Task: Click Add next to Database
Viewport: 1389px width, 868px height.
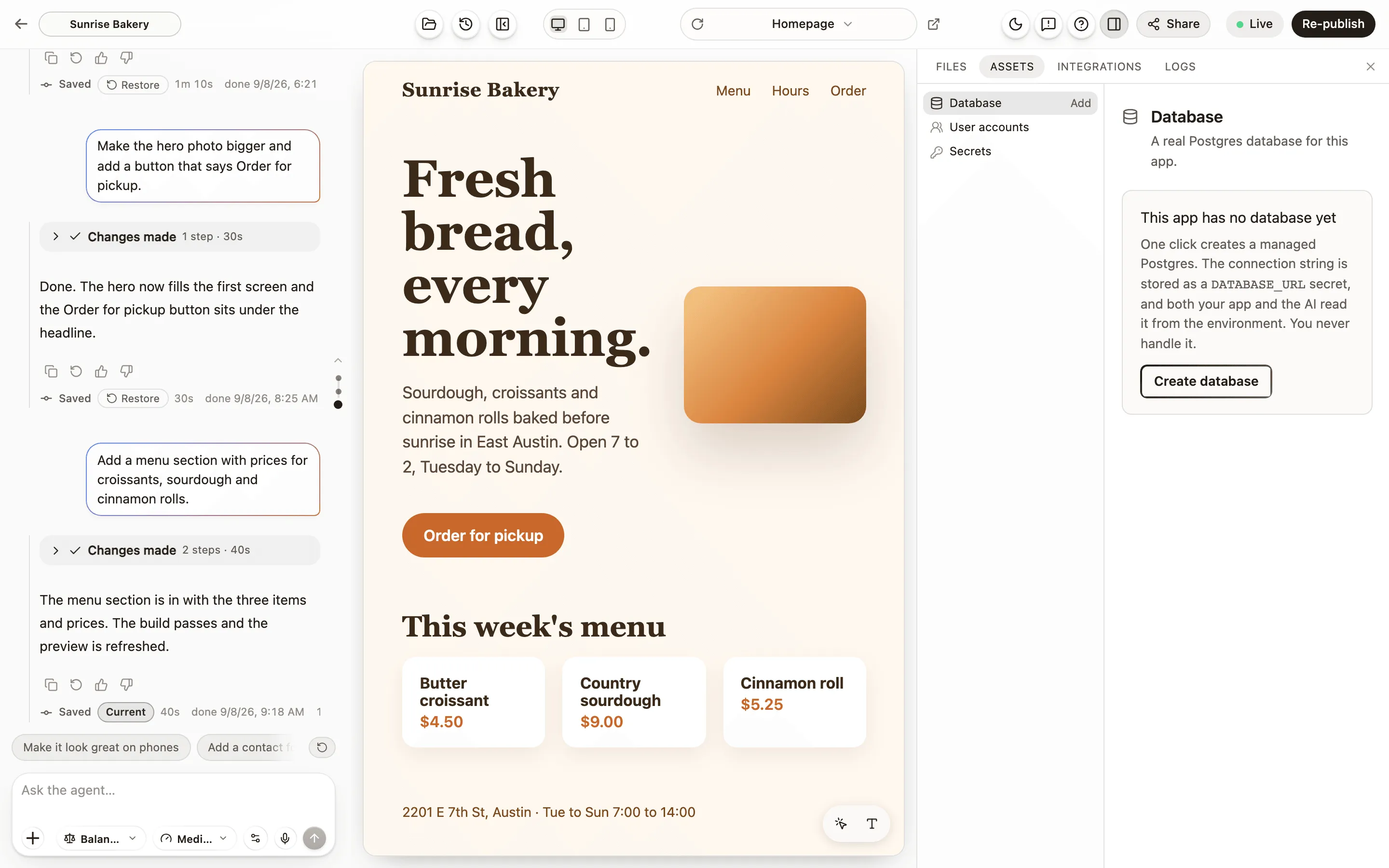Action: pyautogui.click(x=1080, y=103)
